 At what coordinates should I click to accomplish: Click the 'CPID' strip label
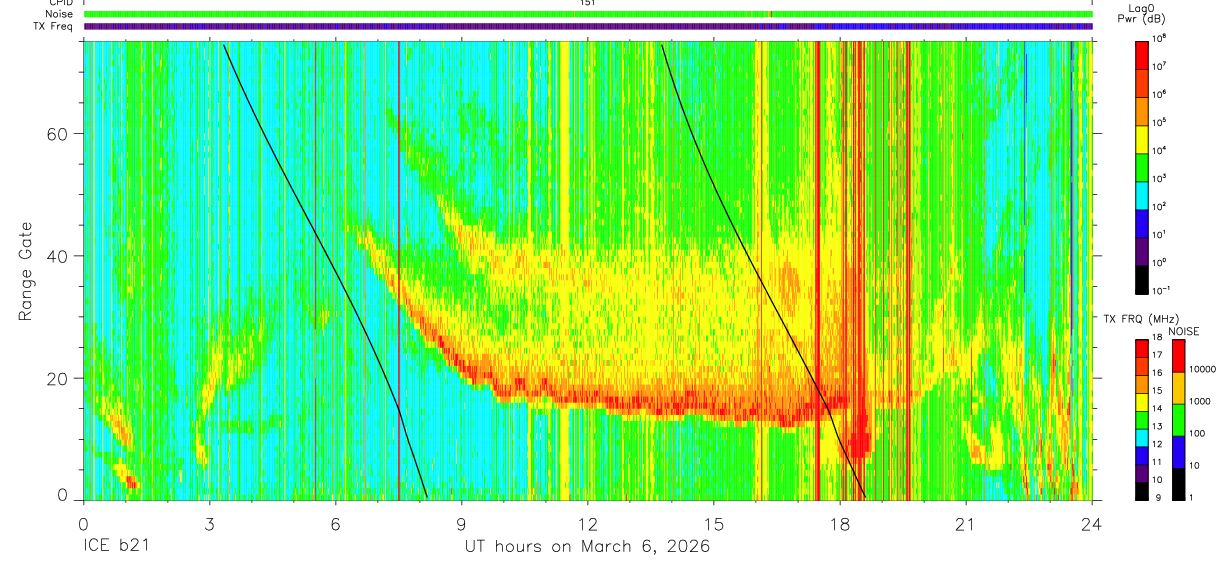click(62, 3)
